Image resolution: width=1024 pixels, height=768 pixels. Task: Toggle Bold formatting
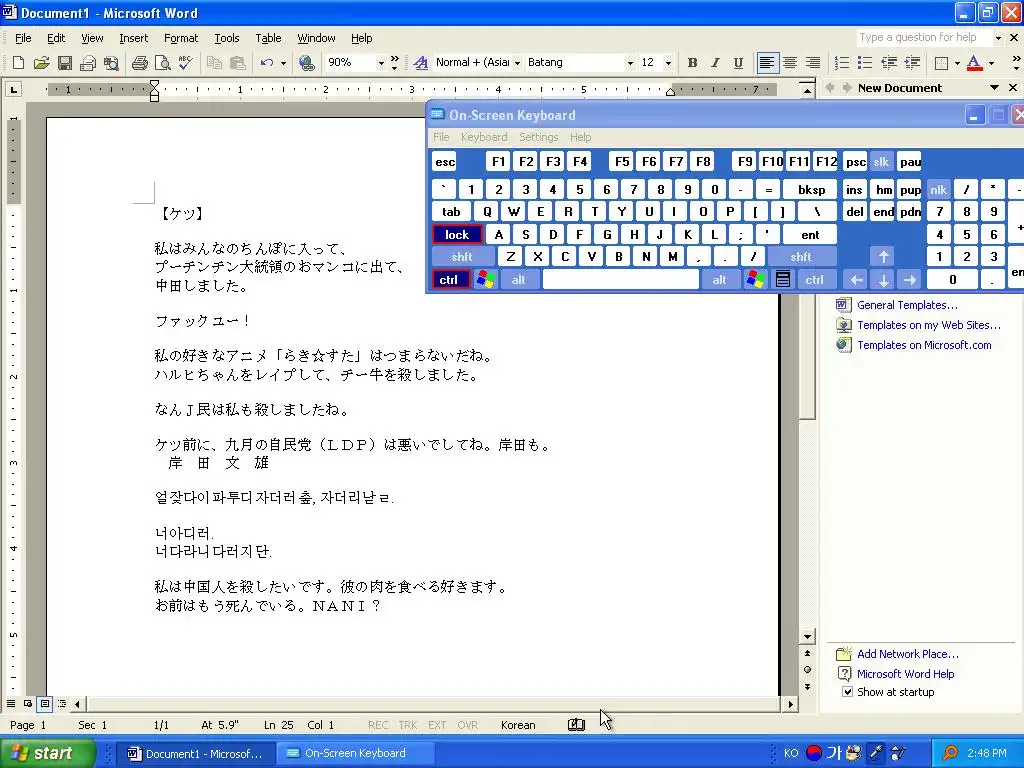pyautogui.click(x=692, y=63)
